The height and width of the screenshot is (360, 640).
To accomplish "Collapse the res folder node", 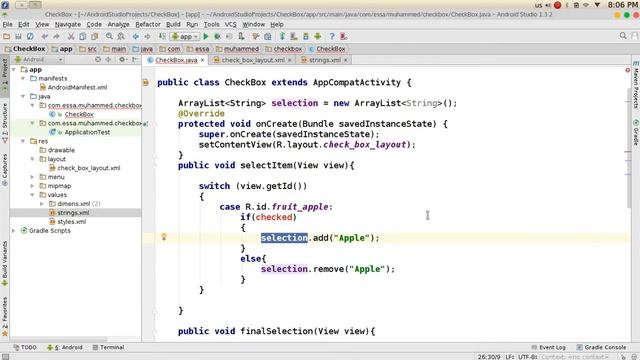I will (x=23, y=141).
